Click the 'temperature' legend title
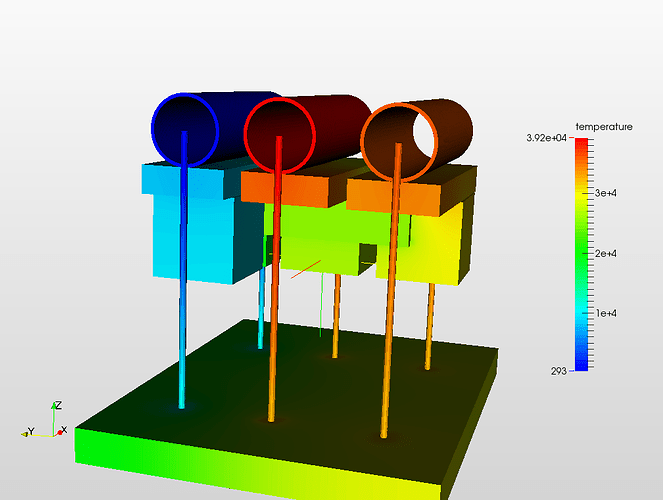 click(604, 127)
